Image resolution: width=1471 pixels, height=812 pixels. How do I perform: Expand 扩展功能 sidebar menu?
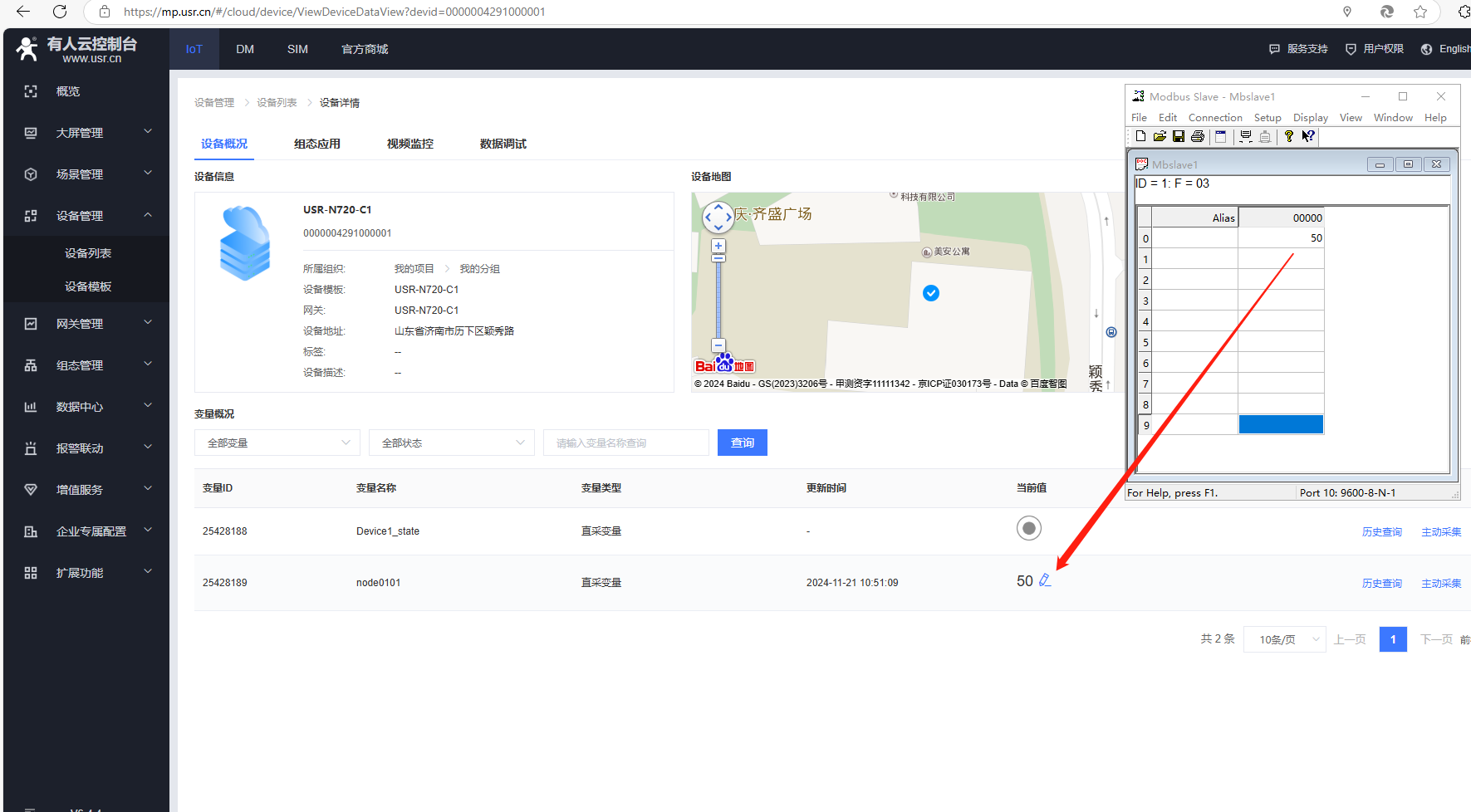click(x=86, y=573)
